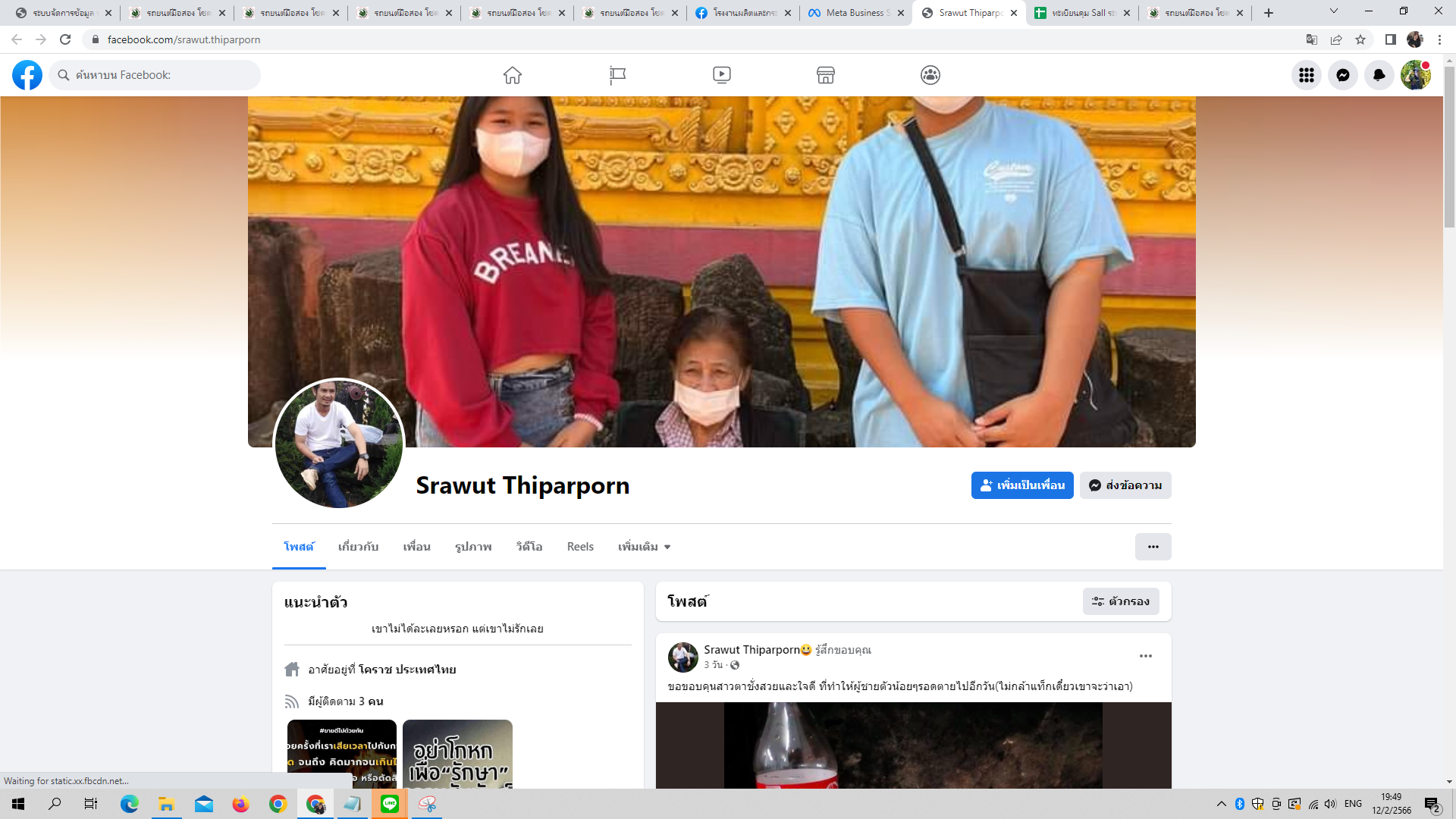The image size is (1456, 819).
Task: Open Facebook Home icon in top navigation
Action: coord(513,75)
